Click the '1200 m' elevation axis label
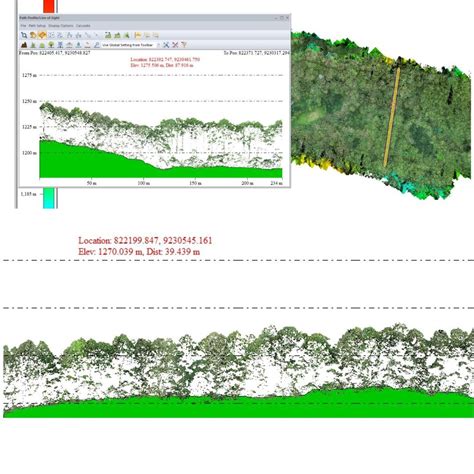474x474 pixels. point(29,153)
